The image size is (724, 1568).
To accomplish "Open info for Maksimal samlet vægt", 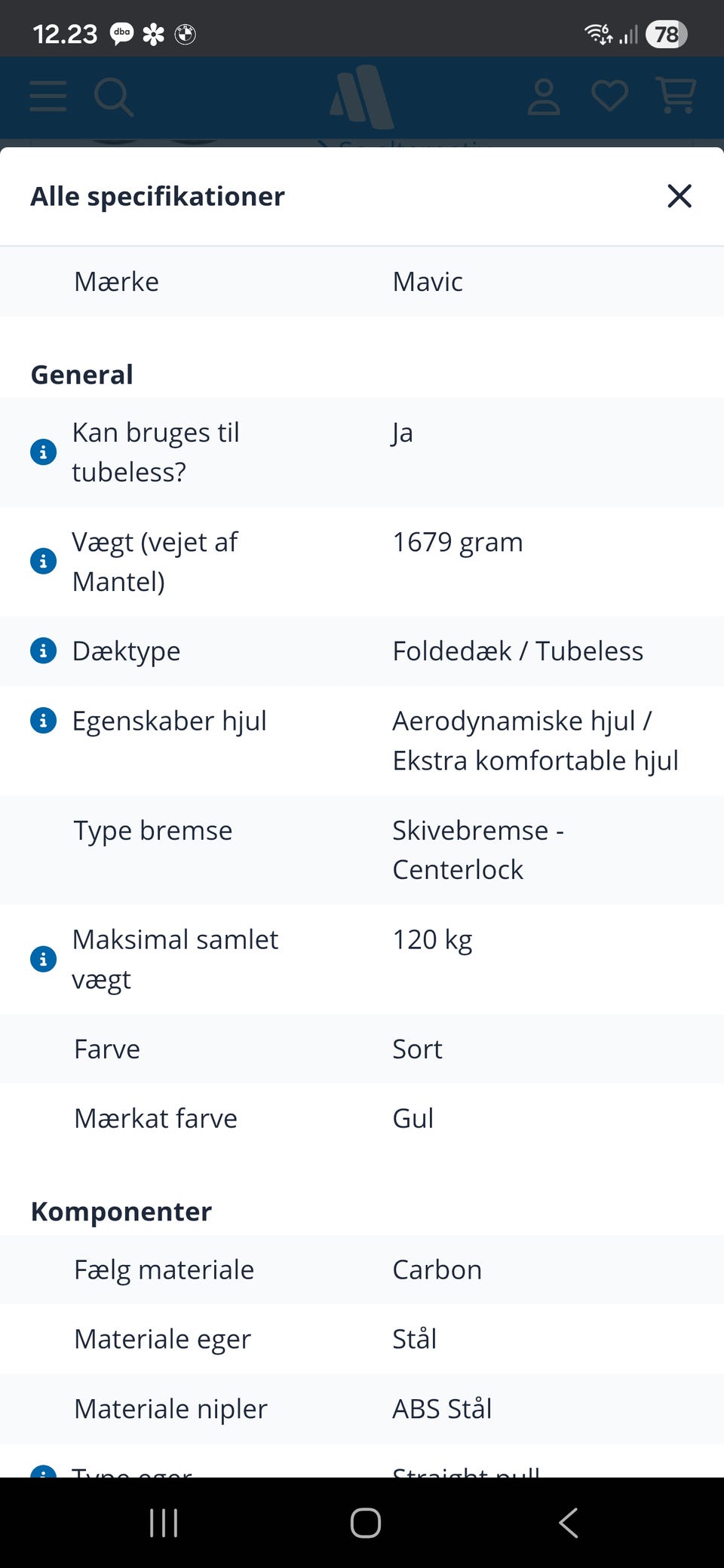I will (x=43, y=959).
